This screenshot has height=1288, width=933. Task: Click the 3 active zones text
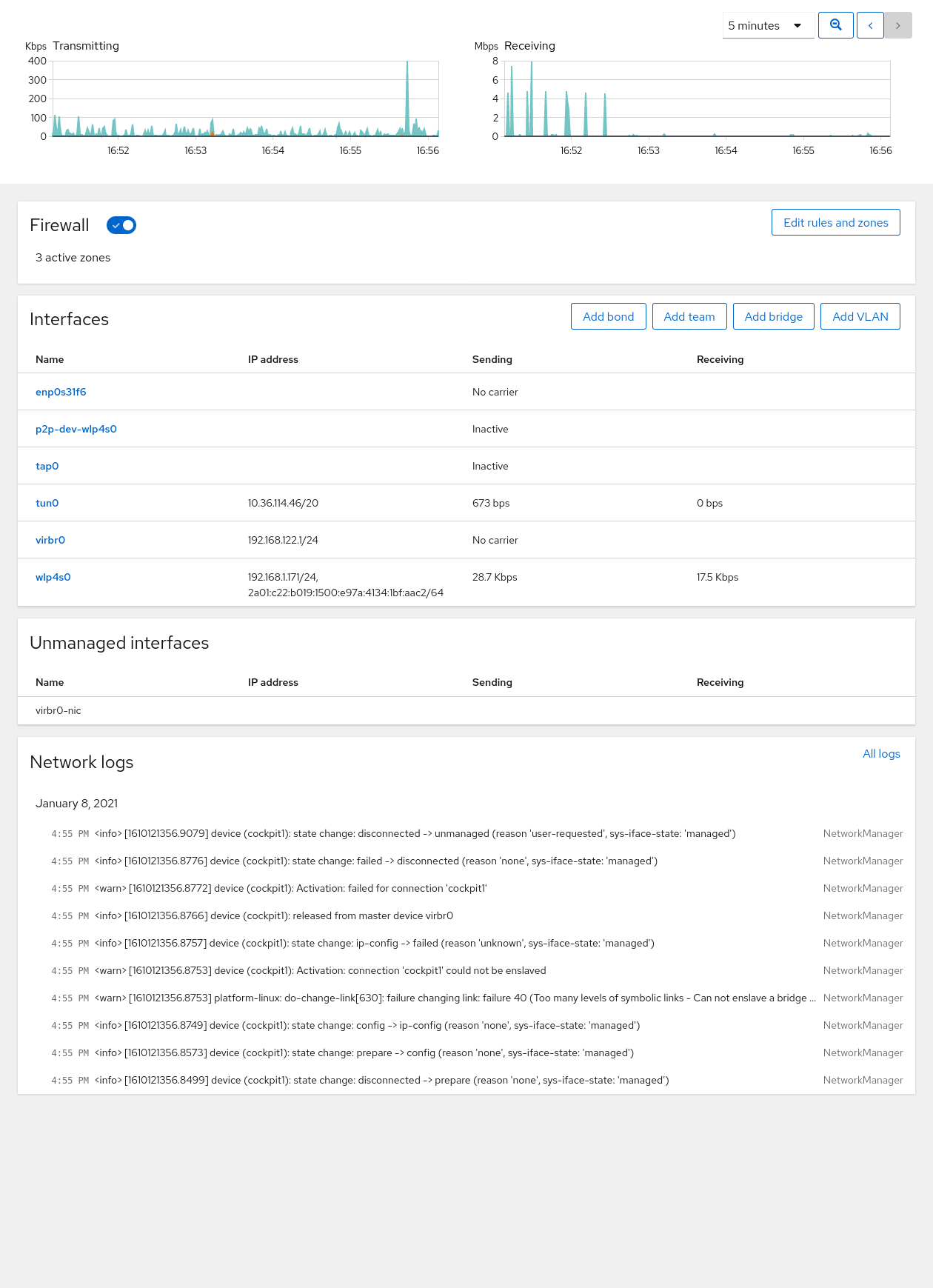pyautogui.click(x=73, y=258)
